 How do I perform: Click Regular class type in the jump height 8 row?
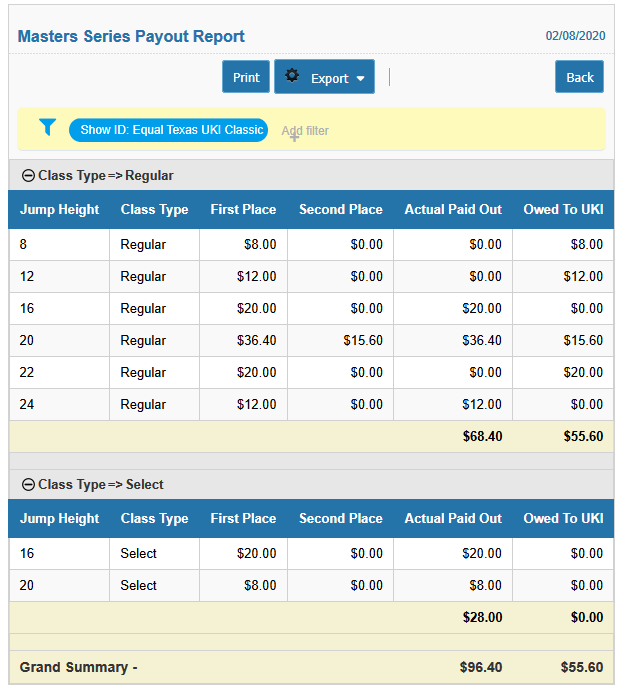coord(154,245)
